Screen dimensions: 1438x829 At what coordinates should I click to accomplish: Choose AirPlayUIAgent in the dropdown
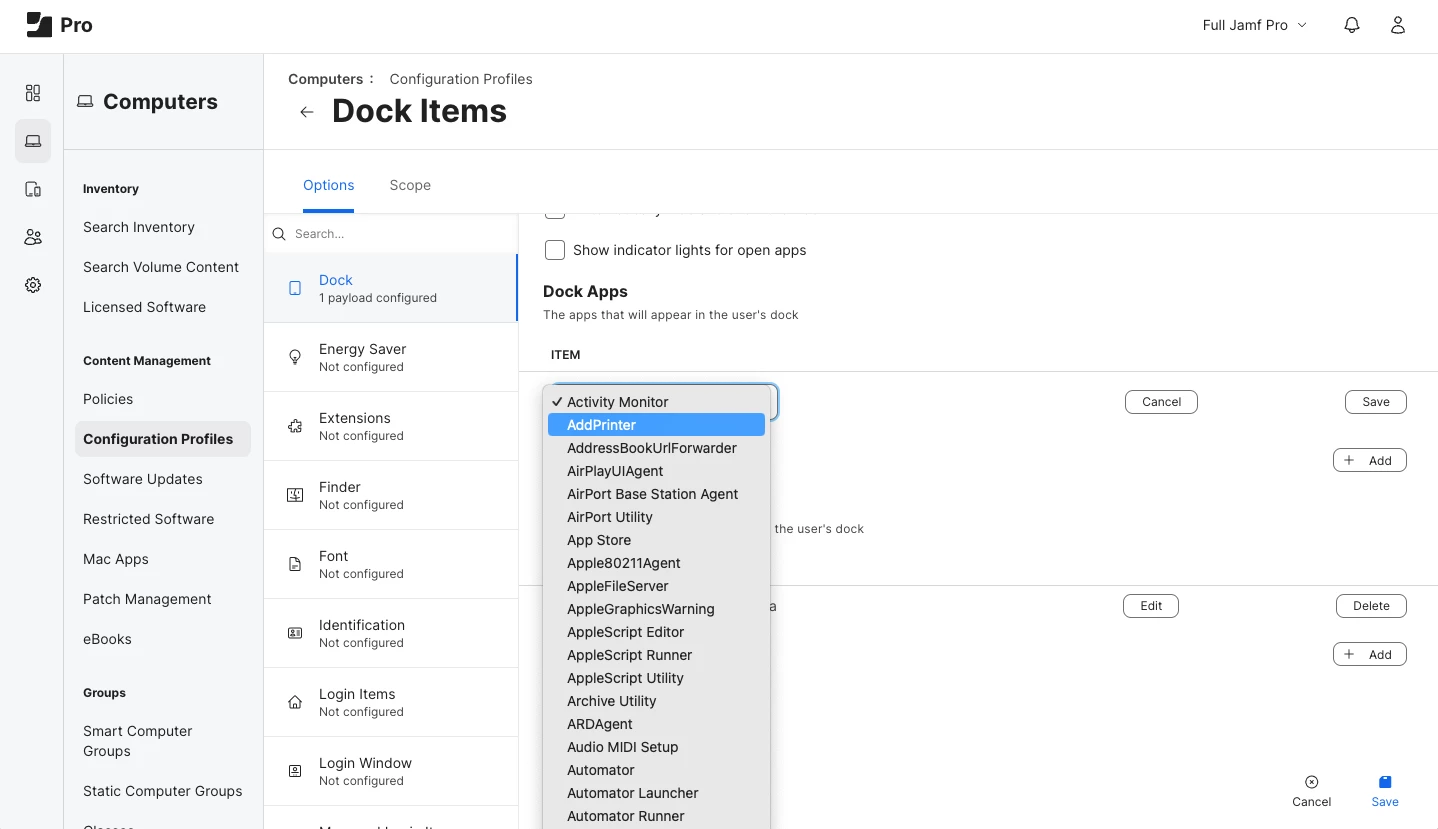pyautogui.click(x=656, y=471)
